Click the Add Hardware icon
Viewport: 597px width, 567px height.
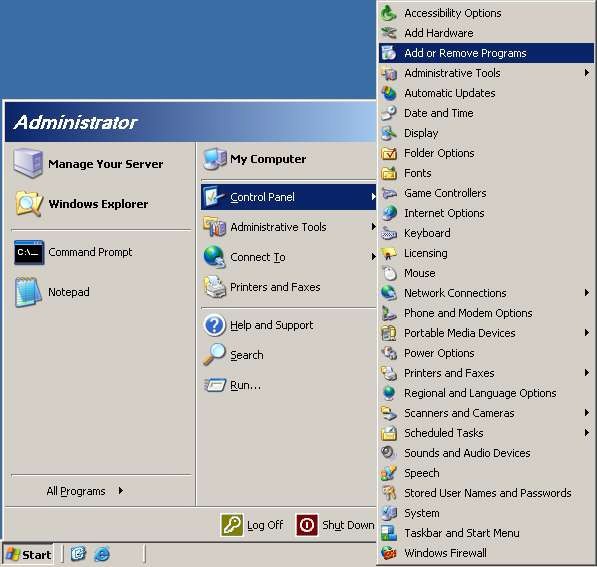click(389, 33)
